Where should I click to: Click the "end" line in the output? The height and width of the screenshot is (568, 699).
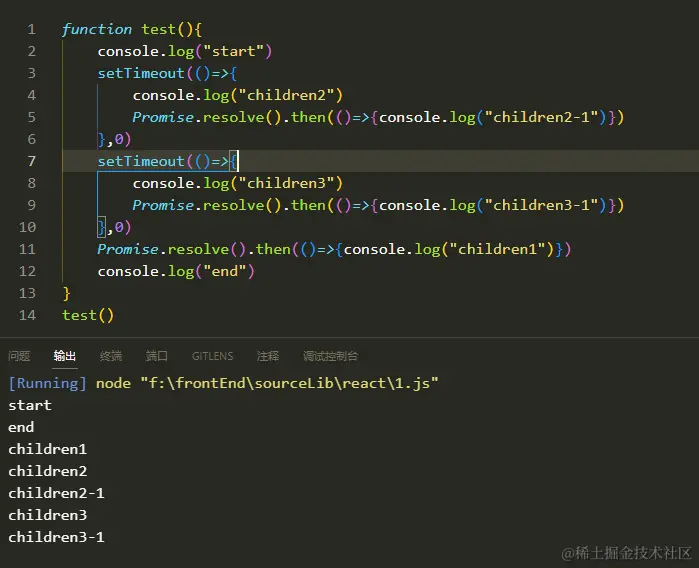[x=21, y=427]
